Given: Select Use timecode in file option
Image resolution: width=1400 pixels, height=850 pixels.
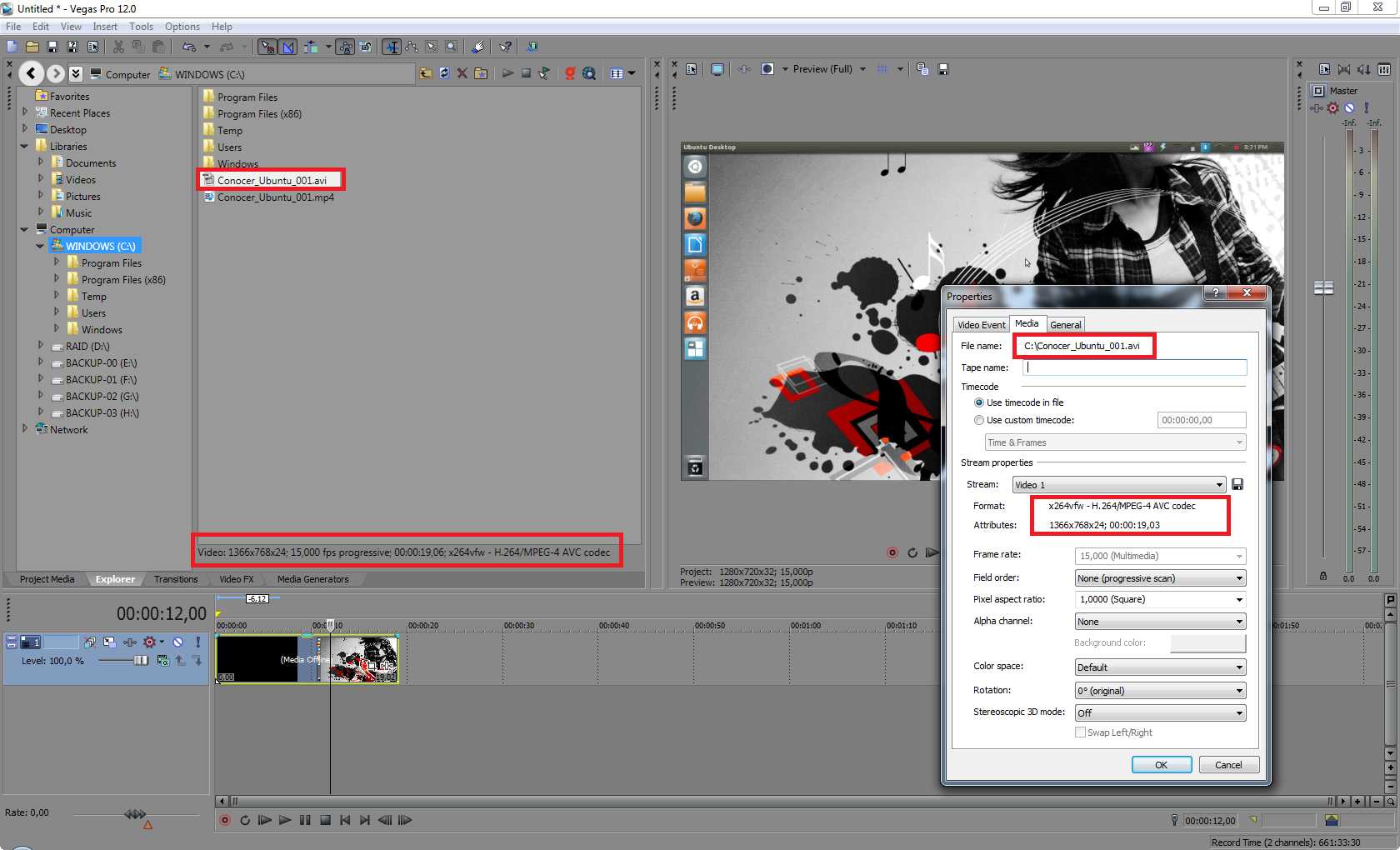Looking at the screenshot, I should pos(979,402).
